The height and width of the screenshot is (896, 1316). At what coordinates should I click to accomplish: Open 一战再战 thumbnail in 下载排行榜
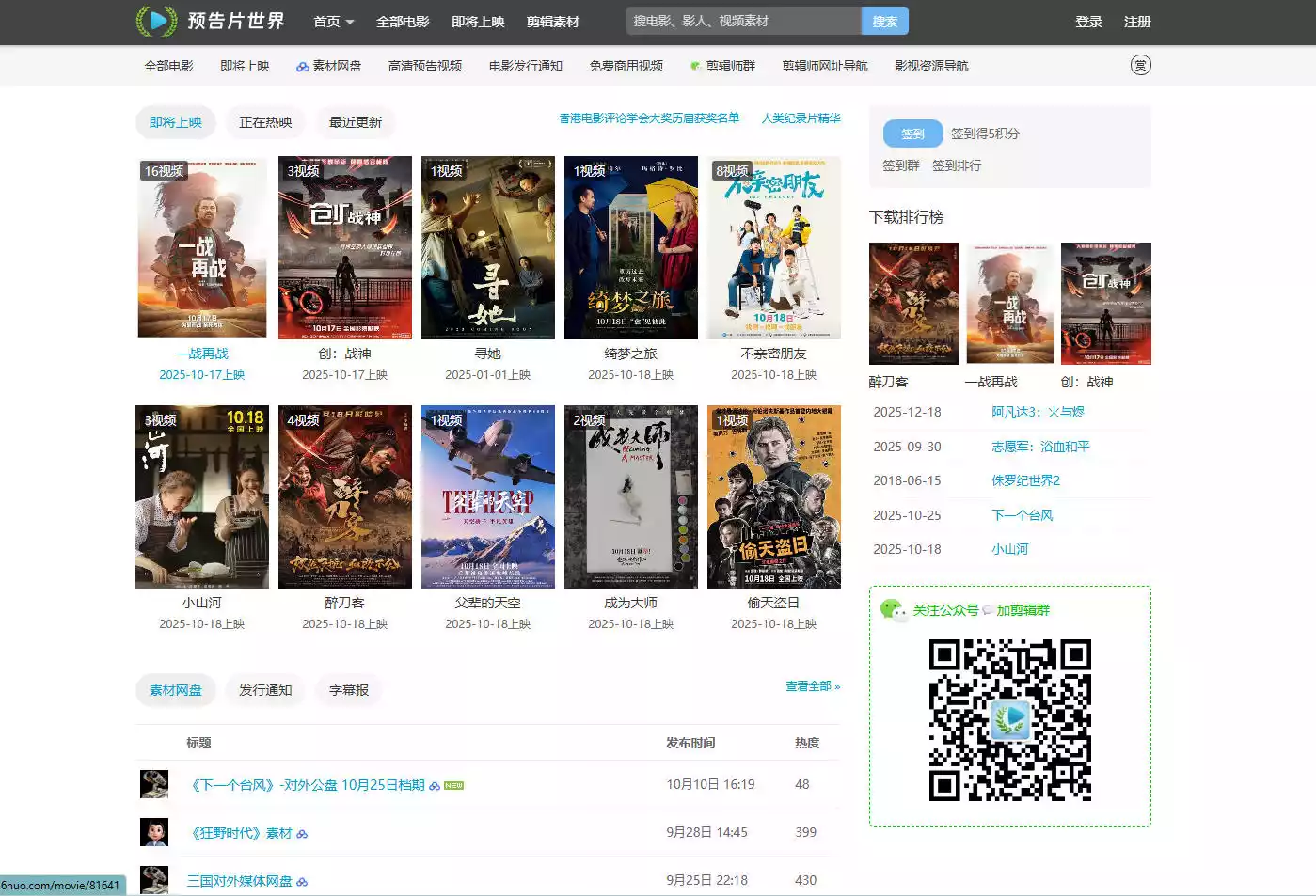tap(1010, 304)
